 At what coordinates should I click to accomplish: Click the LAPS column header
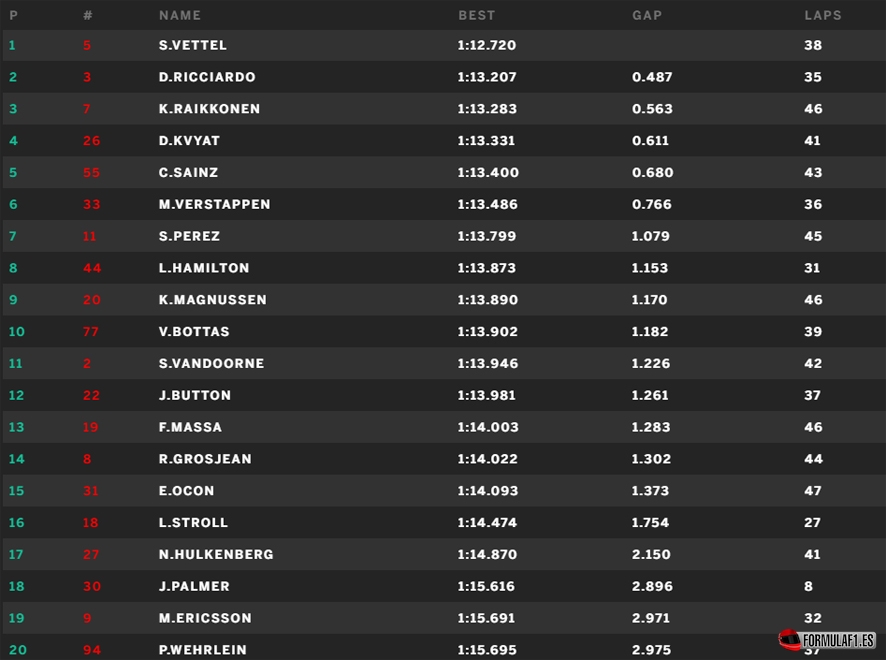click(823, 15)
